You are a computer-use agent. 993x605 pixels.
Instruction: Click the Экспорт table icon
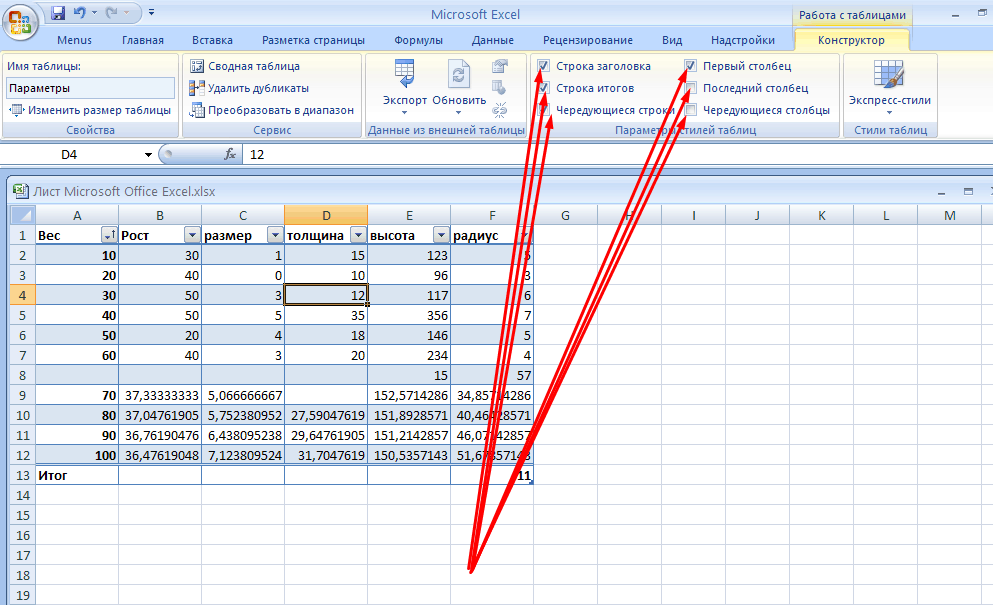tap(404, 74)
